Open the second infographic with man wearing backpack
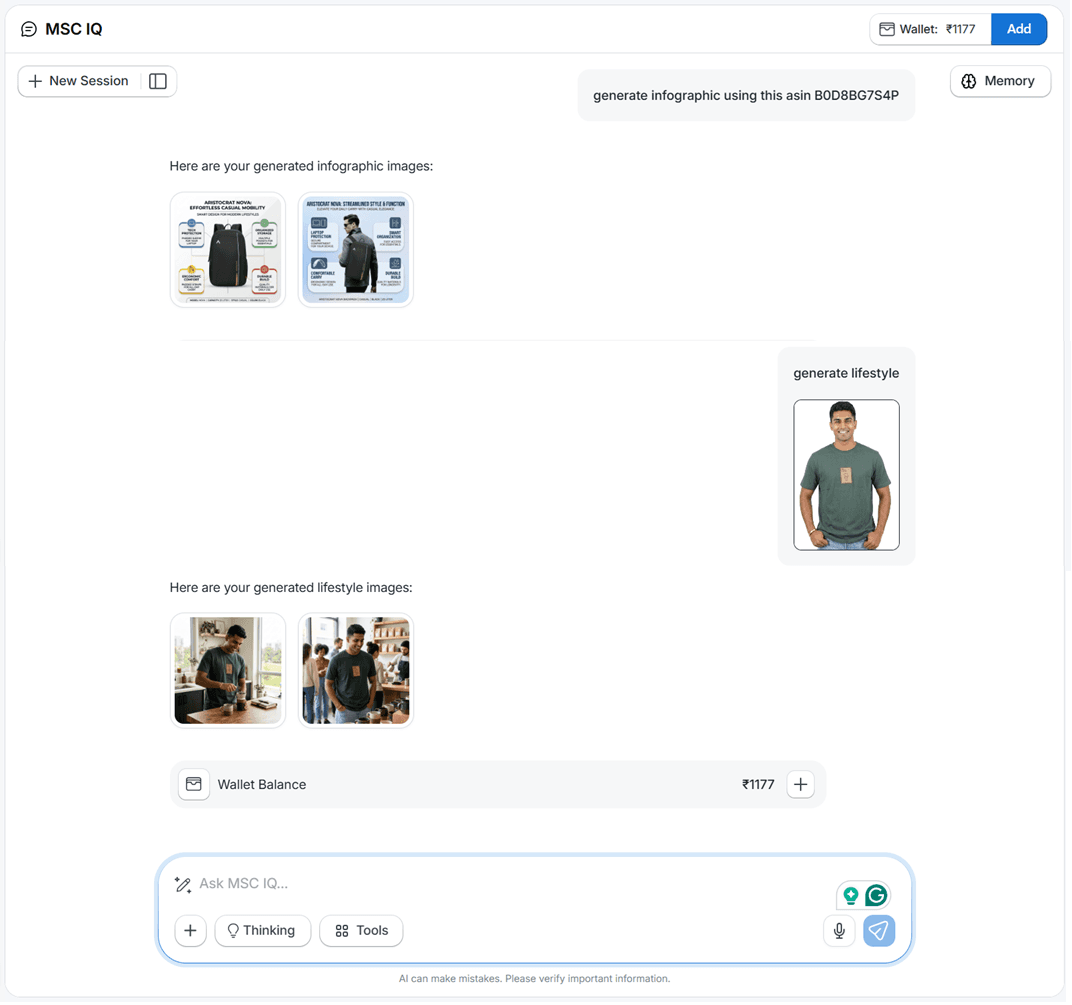Screen dimensions: 1072x1005 356,250
